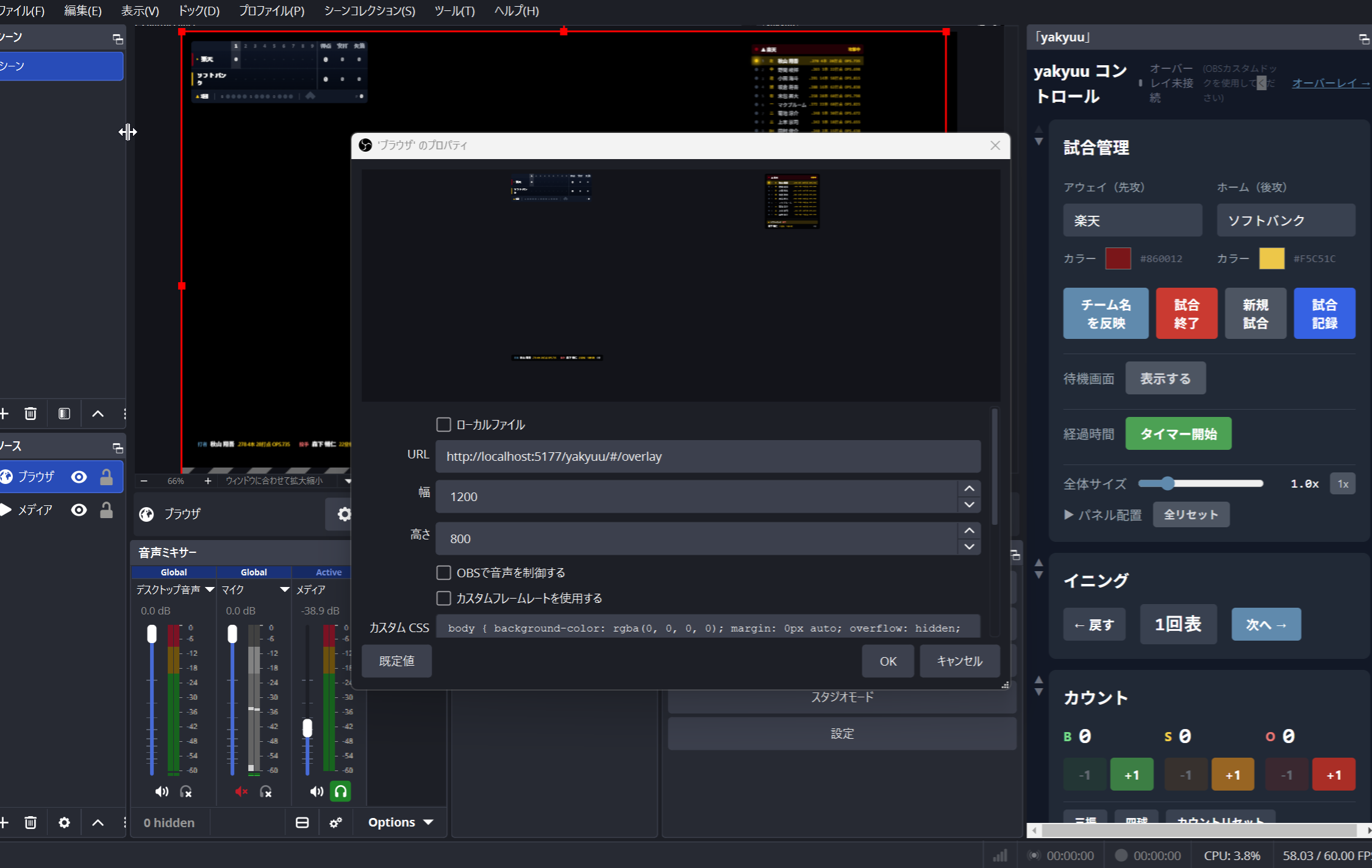Open the ツール(T) menu
The width and height of the screenshot is (1372, 868).
[454, 11]
